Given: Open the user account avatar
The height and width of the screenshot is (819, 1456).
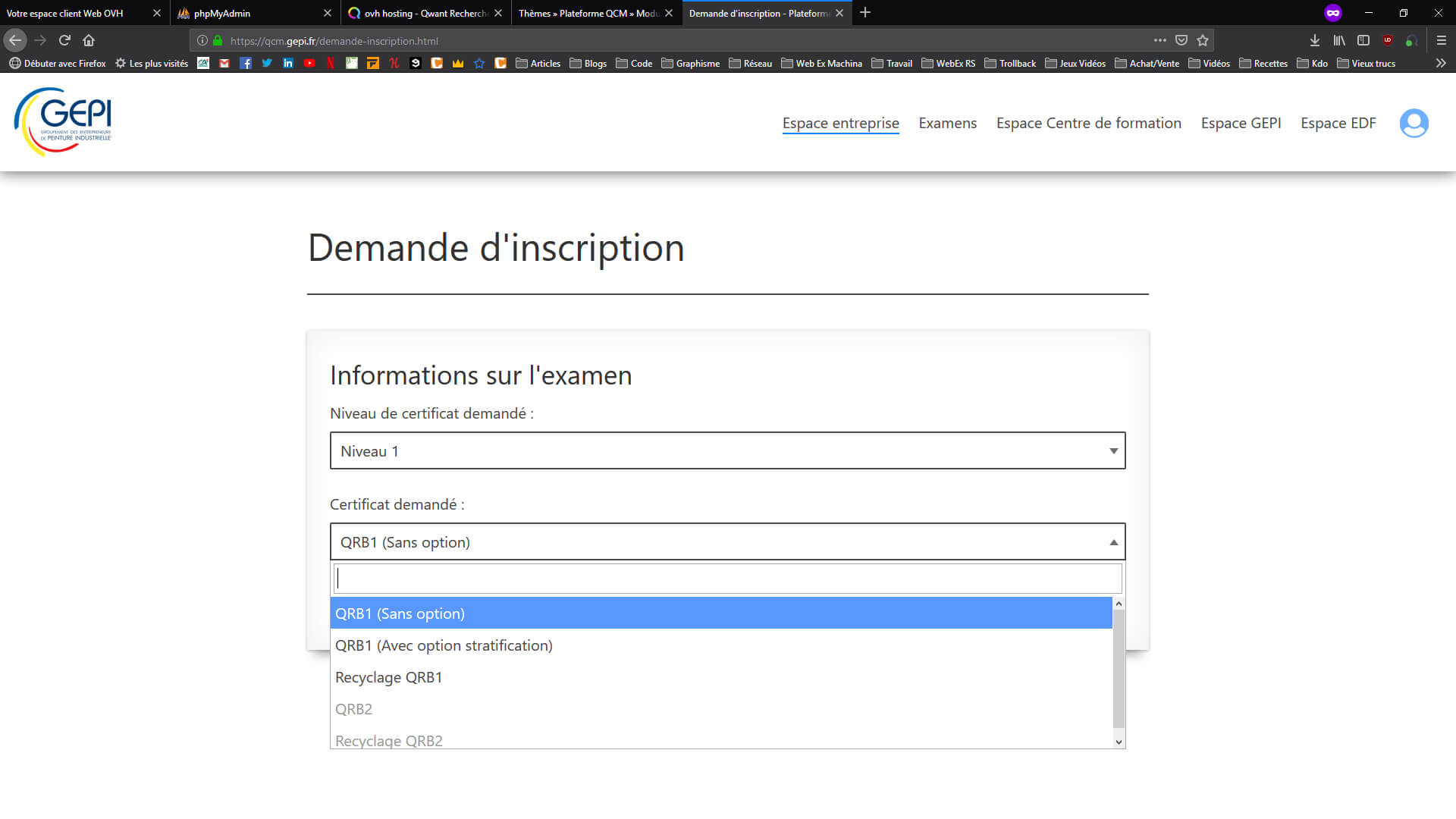Looking at the screenshot, I should (1414, 123).
